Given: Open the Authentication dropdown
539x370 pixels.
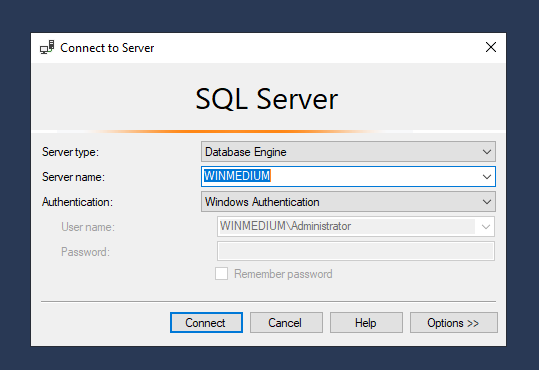Looking at the screenshot, I should click(x=348, y=202).
